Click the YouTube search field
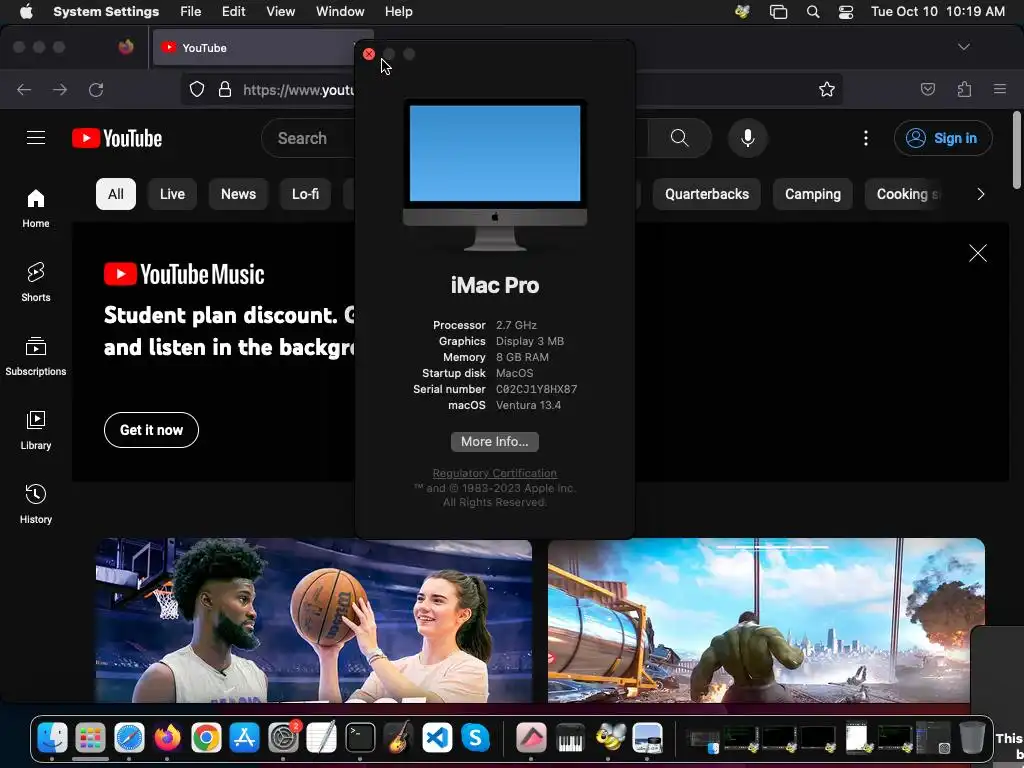The width and height of the screenshot is (1024, 768). click(x=307, y=138)
